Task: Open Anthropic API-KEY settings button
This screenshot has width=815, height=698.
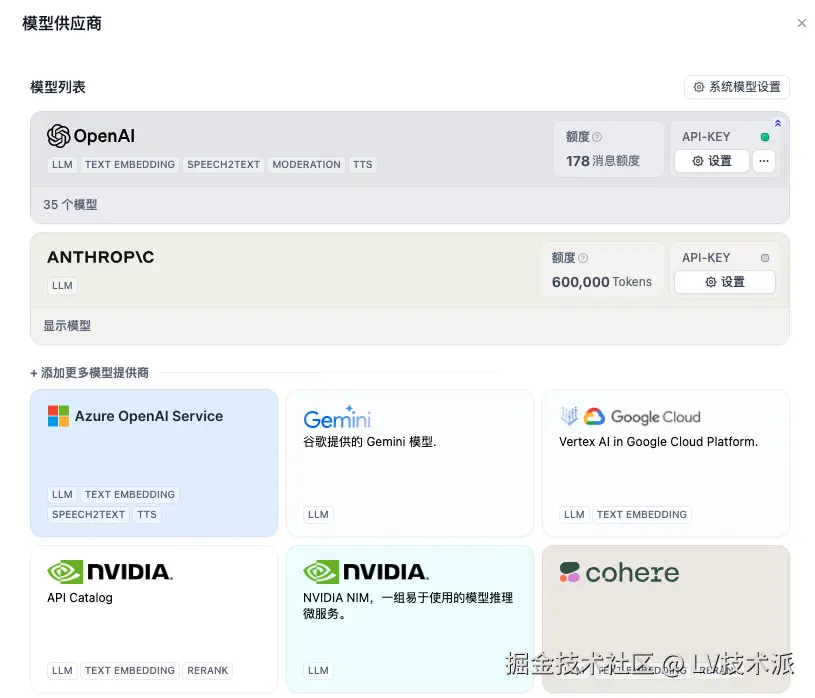Action: pos(725,282)
